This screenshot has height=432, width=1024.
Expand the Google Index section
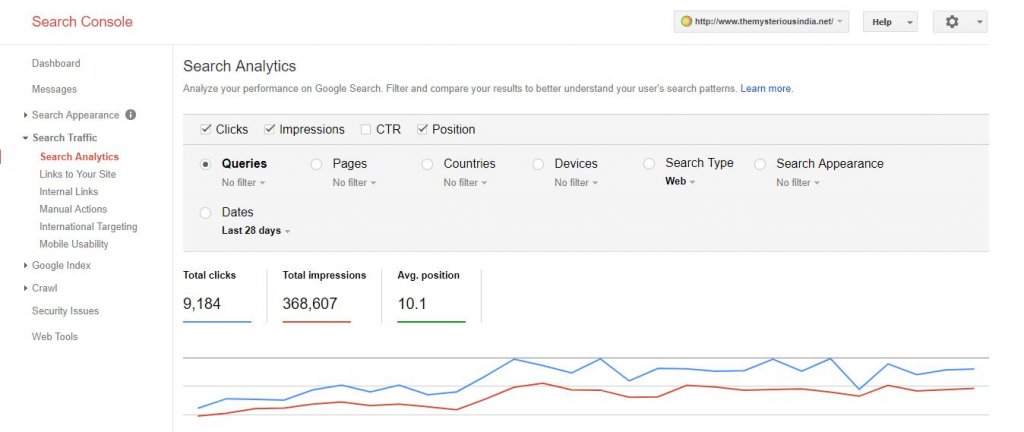[61, 266]
